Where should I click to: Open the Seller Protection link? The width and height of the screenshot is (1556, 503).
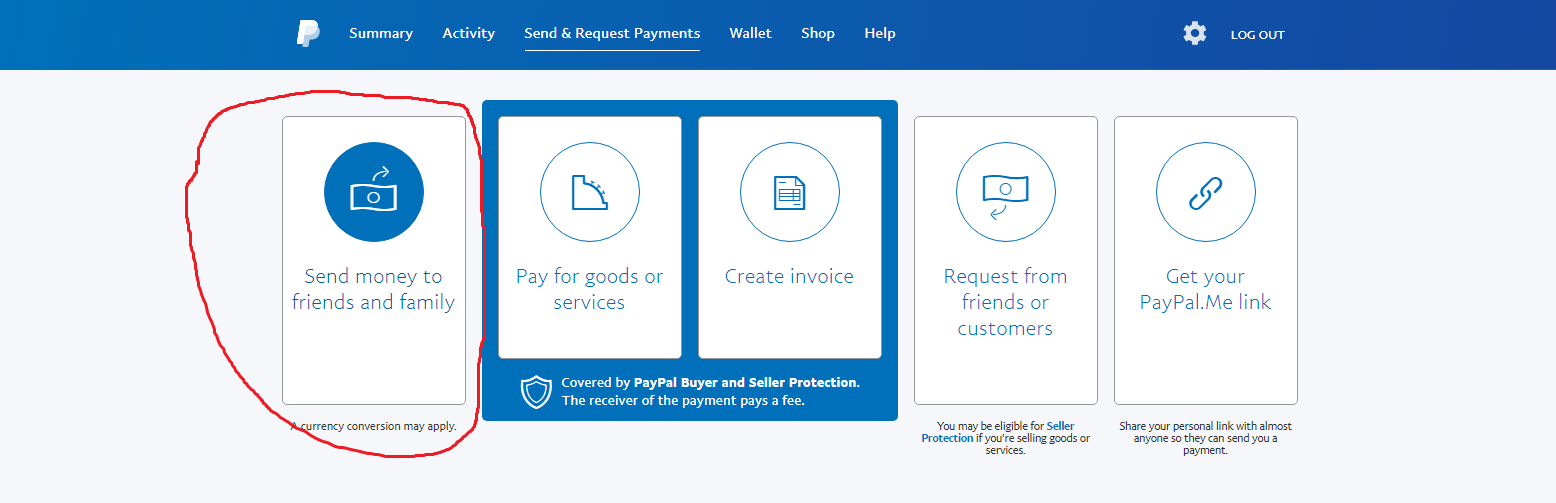click(x=997, y=432)
